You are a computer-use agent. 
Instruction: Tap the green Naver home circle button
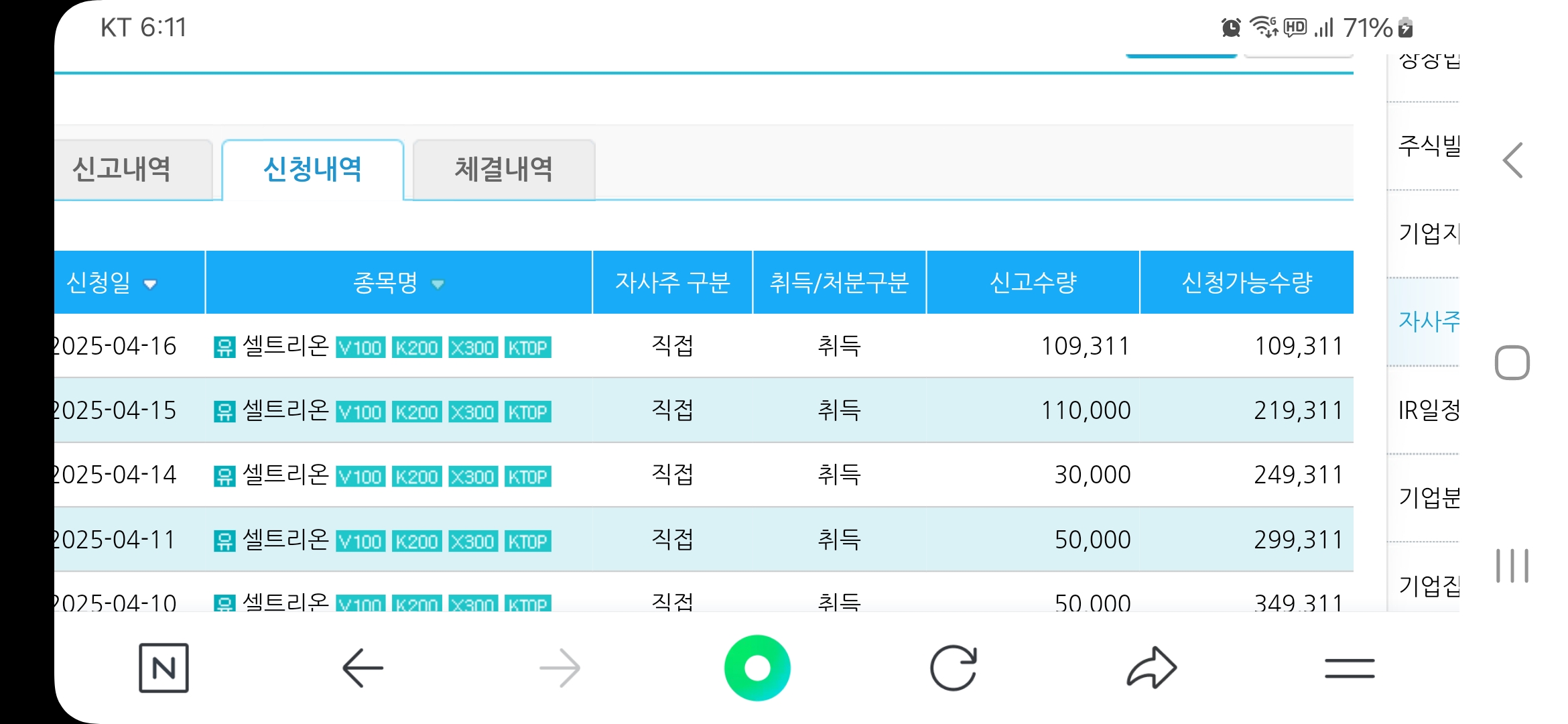[x=757, y=667]
